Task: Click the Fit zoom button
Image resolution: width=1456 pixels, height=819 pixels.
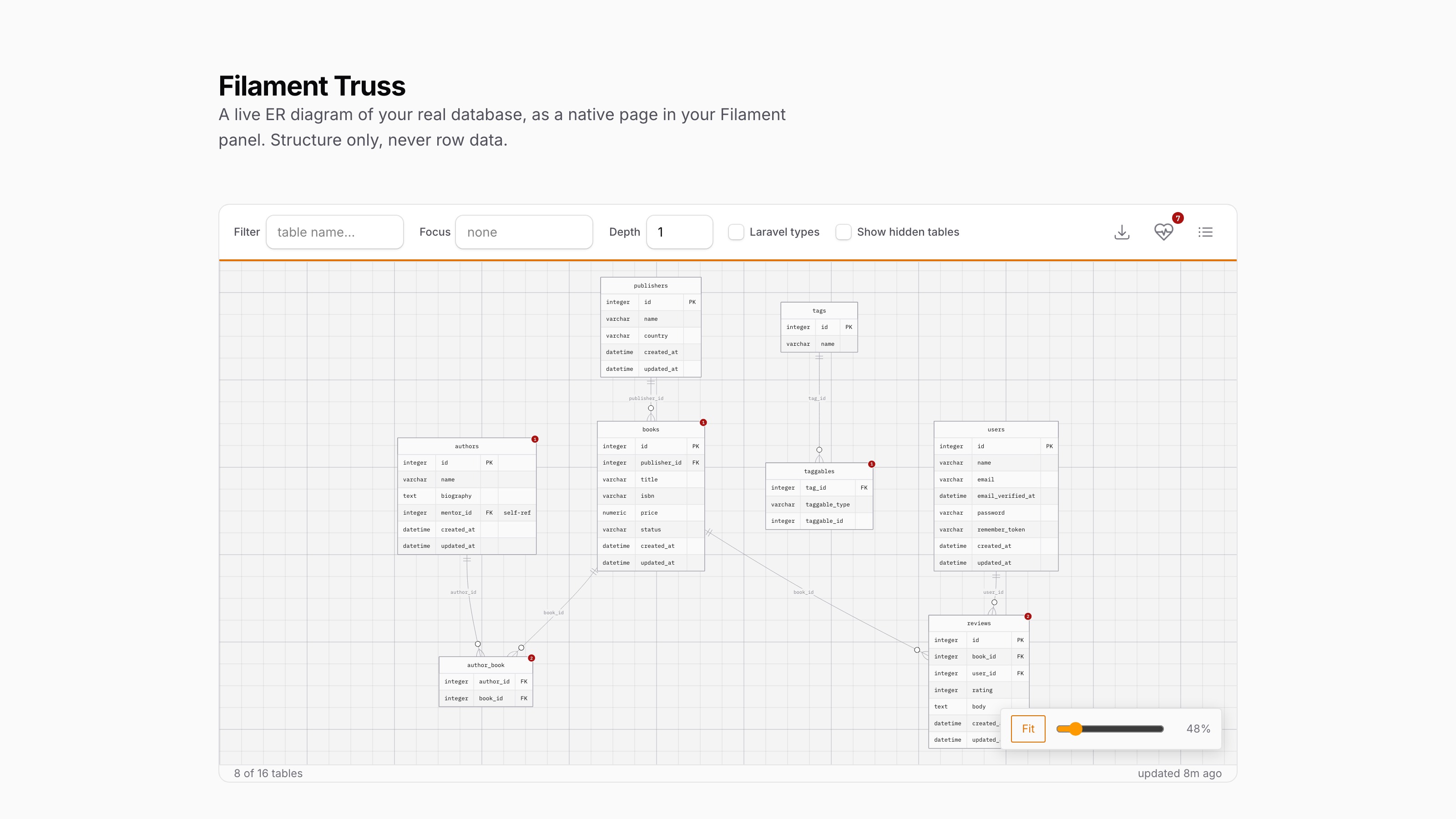Action: coord(1027,728)
